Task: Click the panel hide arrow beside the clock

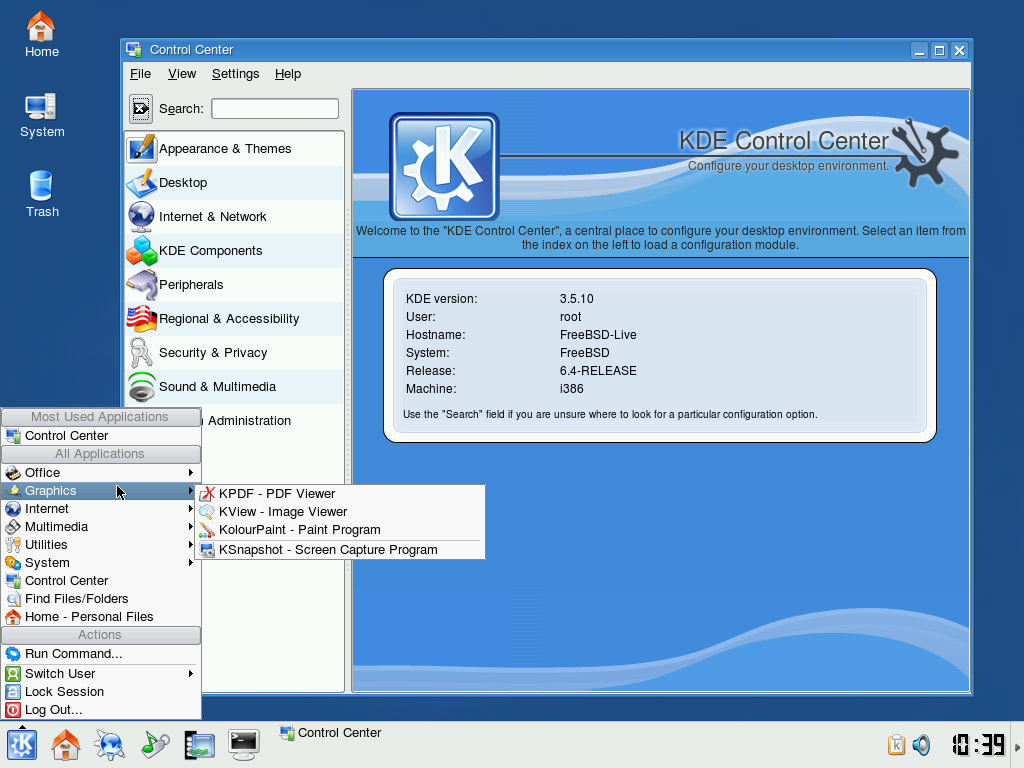Action: (1018, 745)
